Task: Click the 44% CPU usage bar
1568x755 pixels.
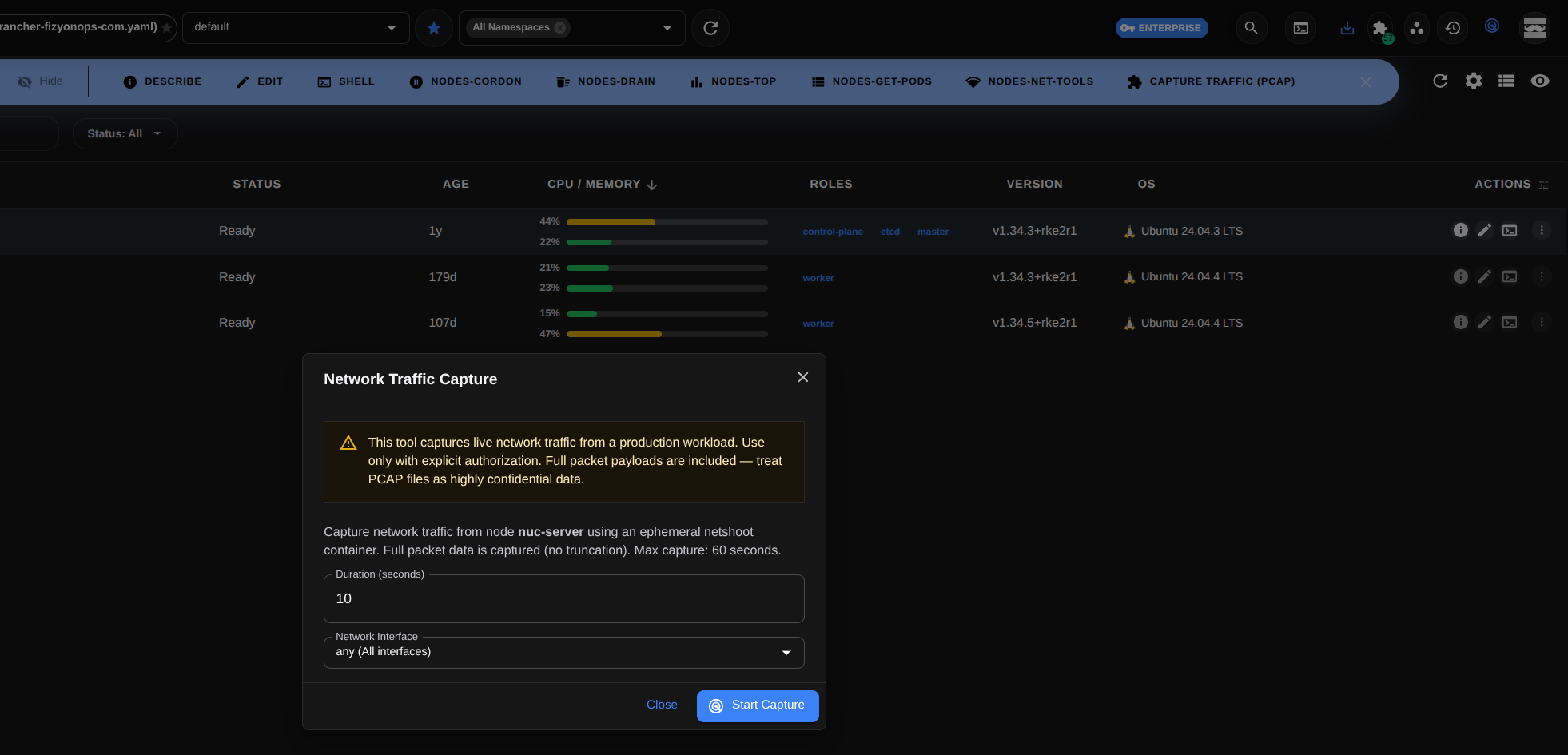Action: pyautogui.click(x=667, y=221)
